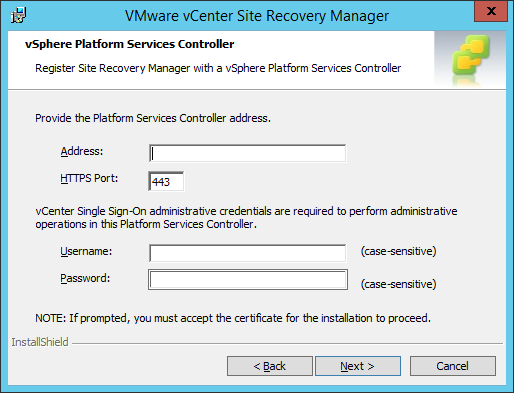Image resolution: width=514 pixels, height=393 pixels.
Task: Click 'Provide the Platform Services Controller address.' text
Action: 153,118
